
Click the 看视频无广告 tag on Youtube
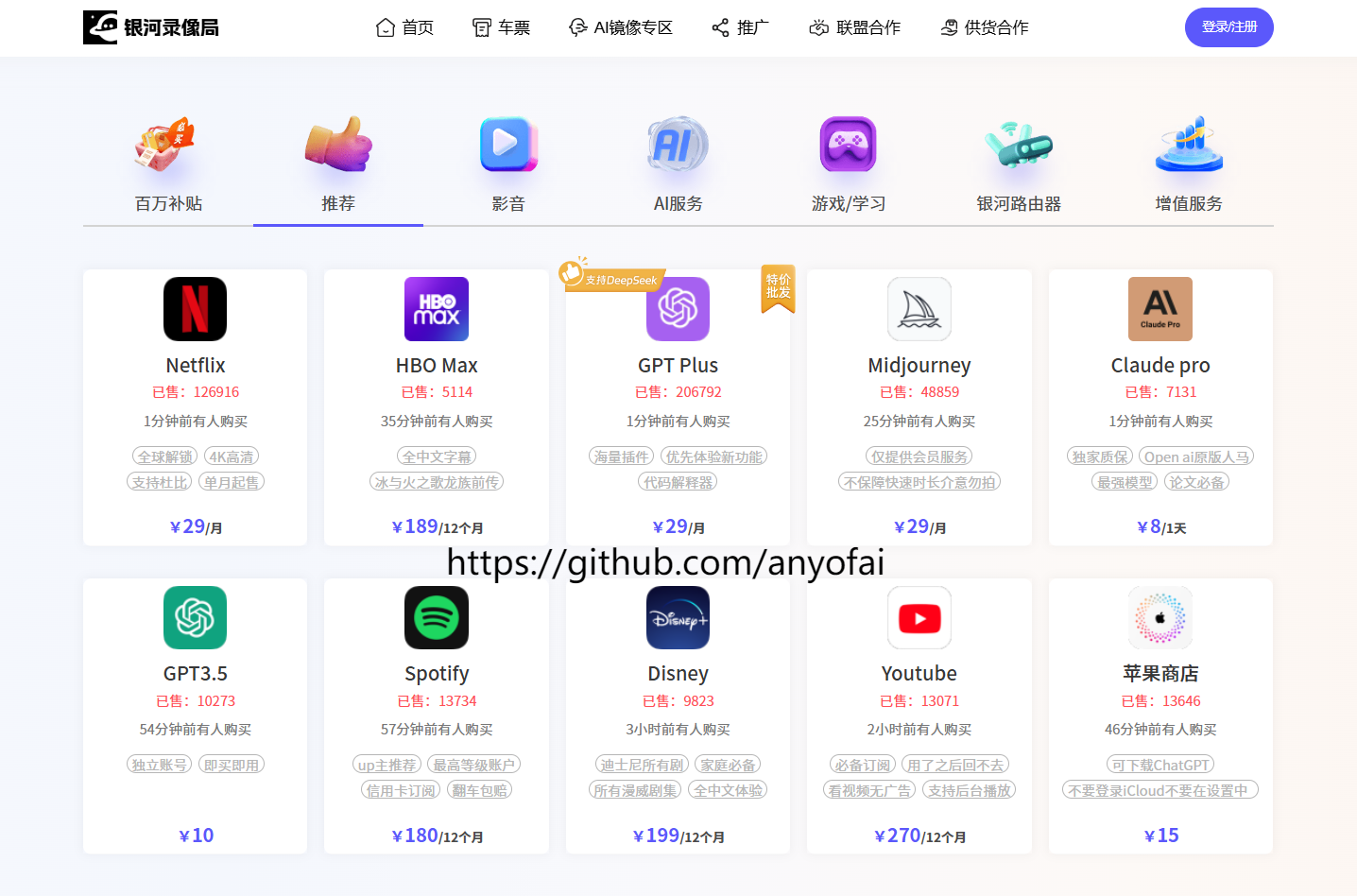click(x=869, y=790)
